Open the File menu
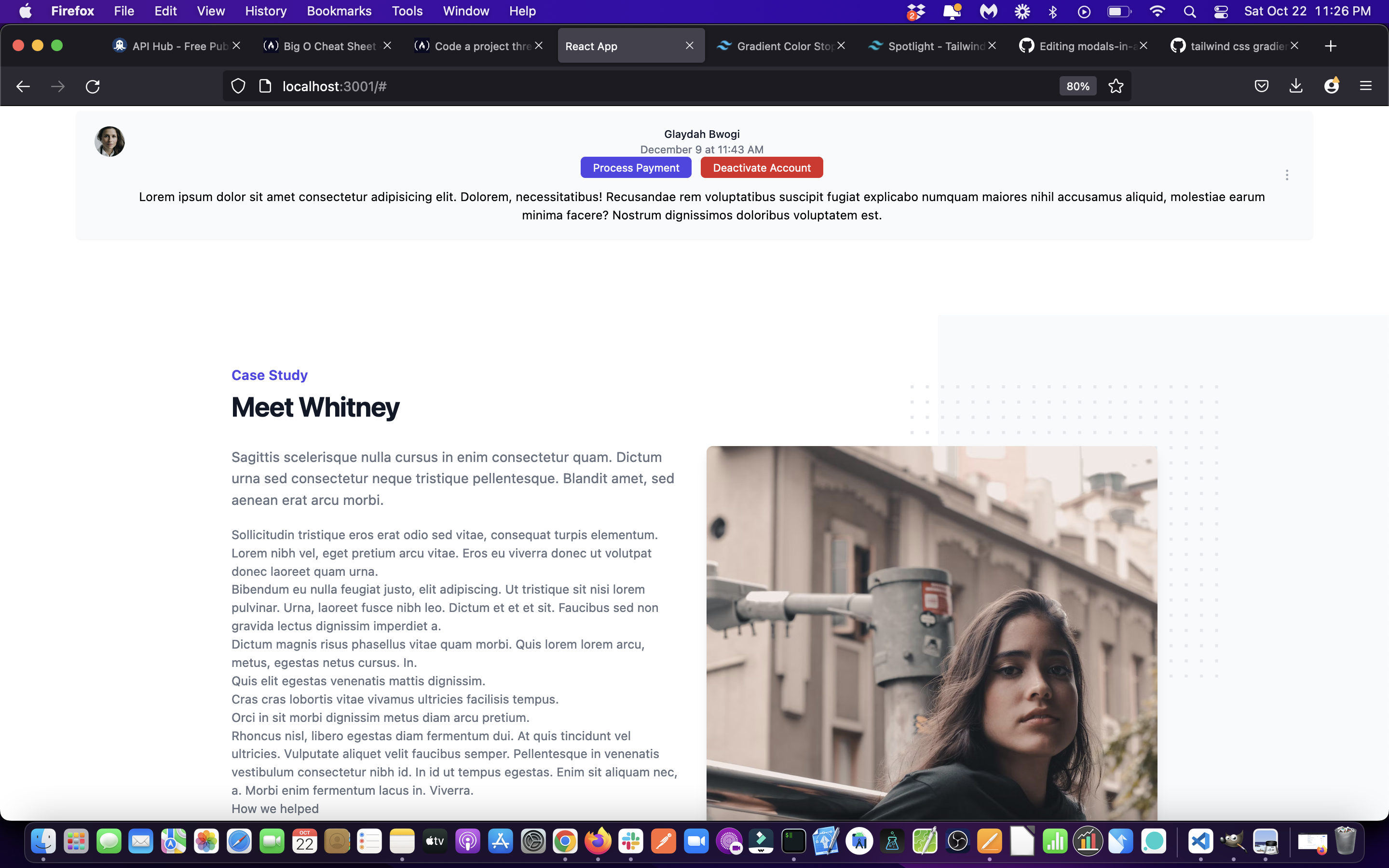Screen dimensions: 1389x868 (x=124, y=11)
